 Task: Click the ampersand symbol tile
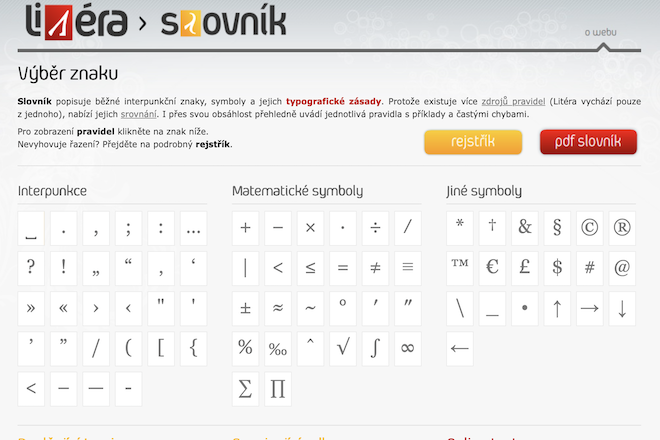coord(524,228)
